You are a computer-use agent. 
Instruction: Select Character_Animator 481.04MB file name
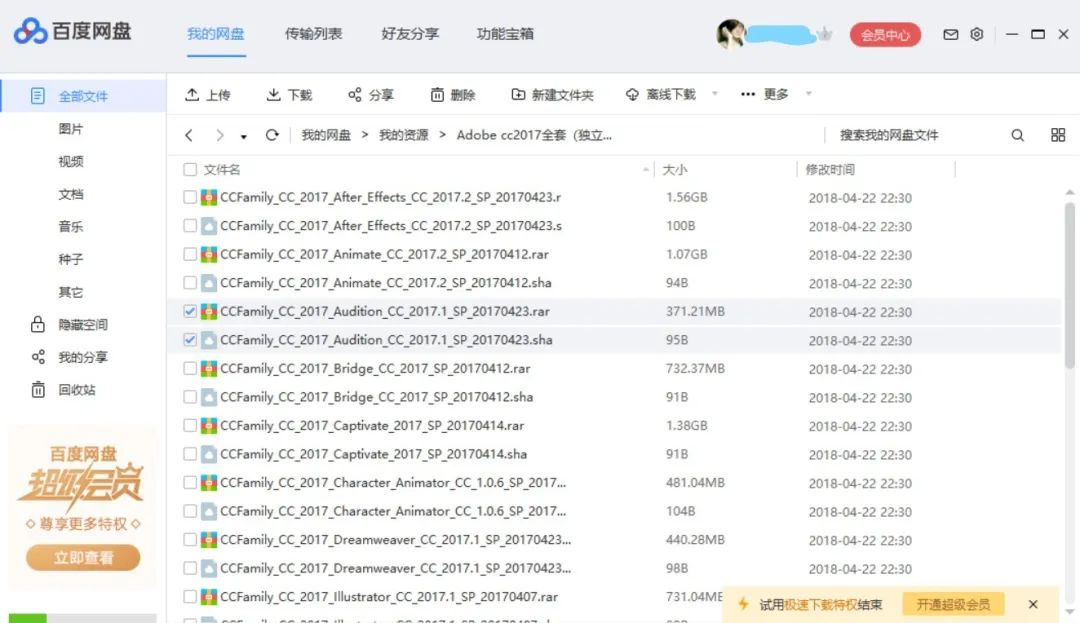point(393,483)
